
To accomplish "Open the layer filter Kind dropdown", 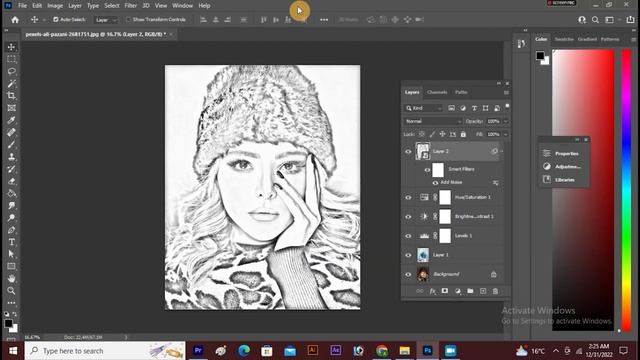I will click(424, 108).
